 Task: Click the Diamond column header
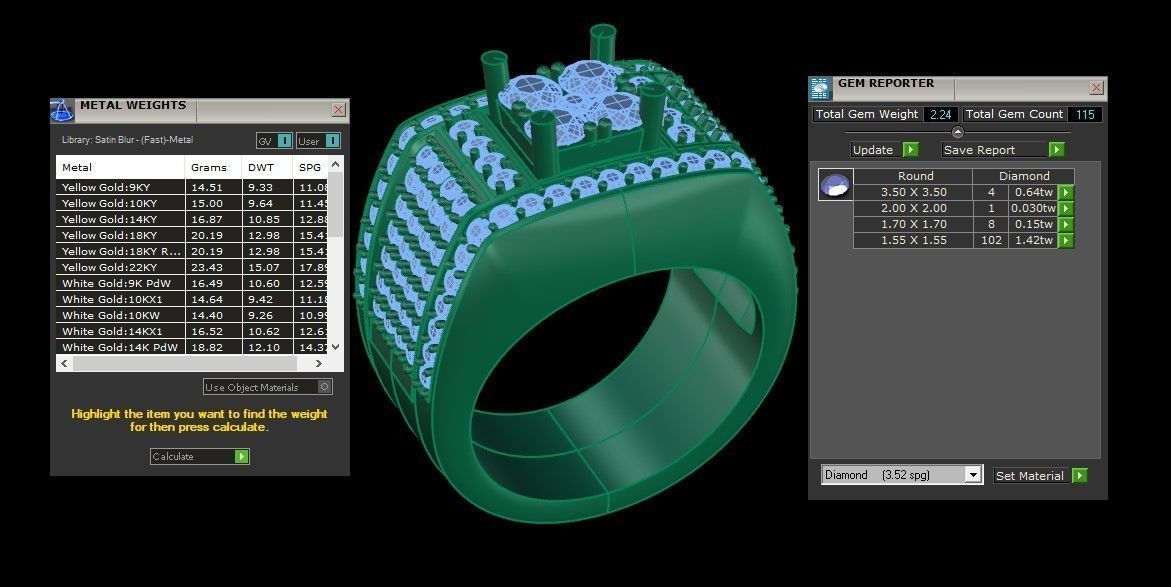coord(1024,176)
